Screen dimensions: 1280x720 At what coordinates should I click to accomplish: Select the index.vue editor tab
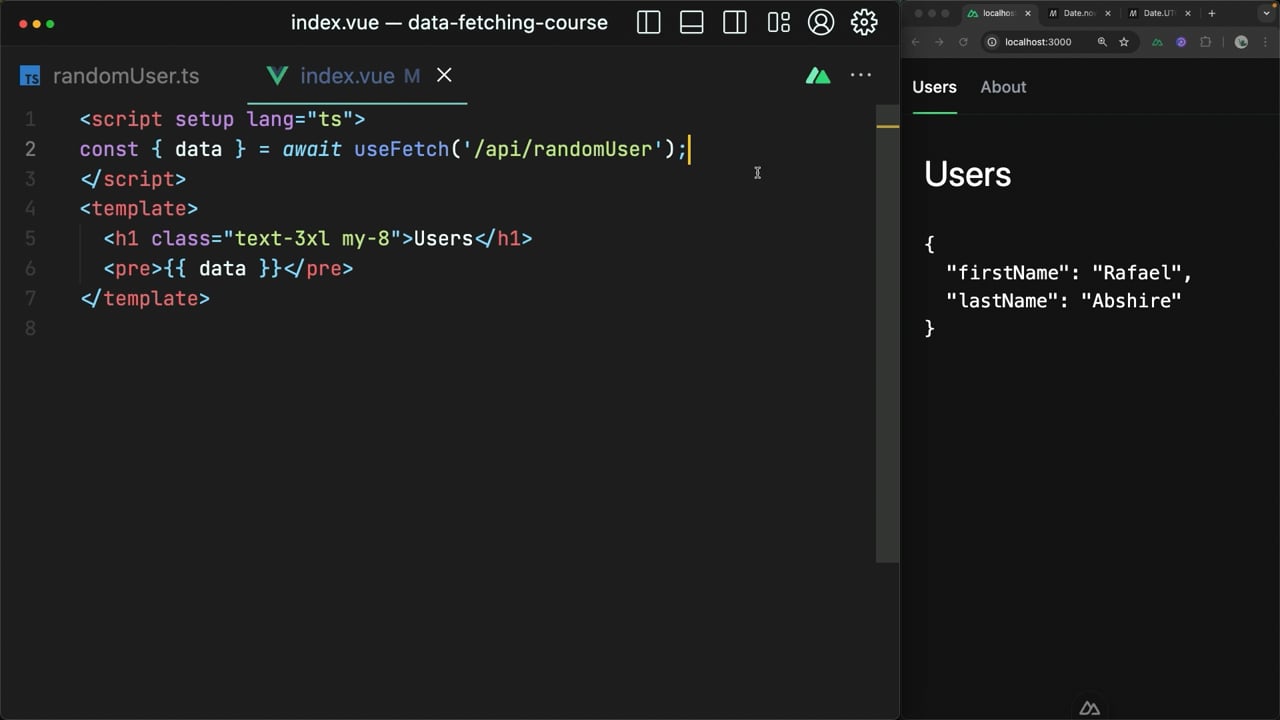click(346, 76)
